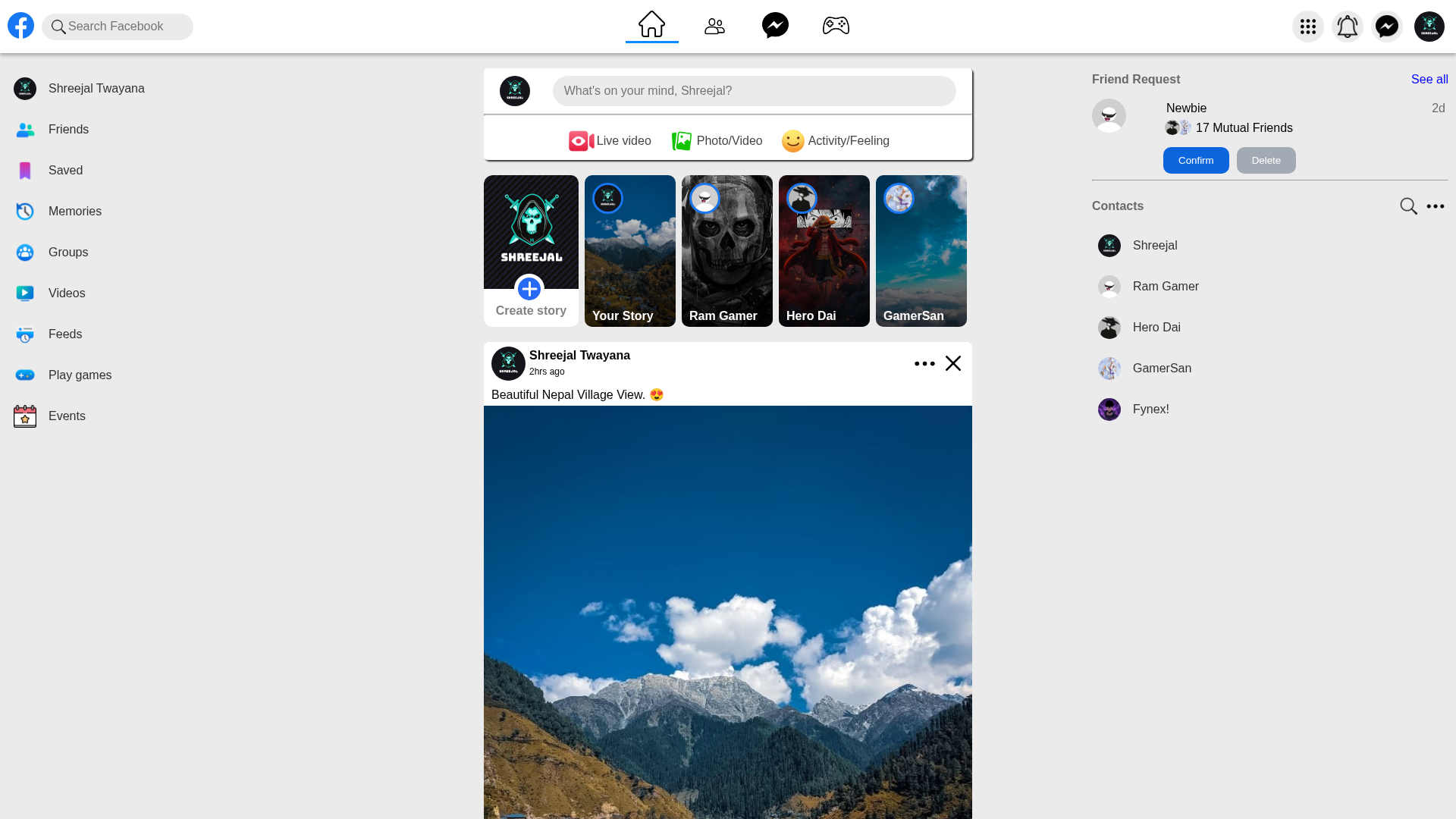1456x819 pixels.
Task: Open Groups in left sidebar
Action: pos(51,253)
